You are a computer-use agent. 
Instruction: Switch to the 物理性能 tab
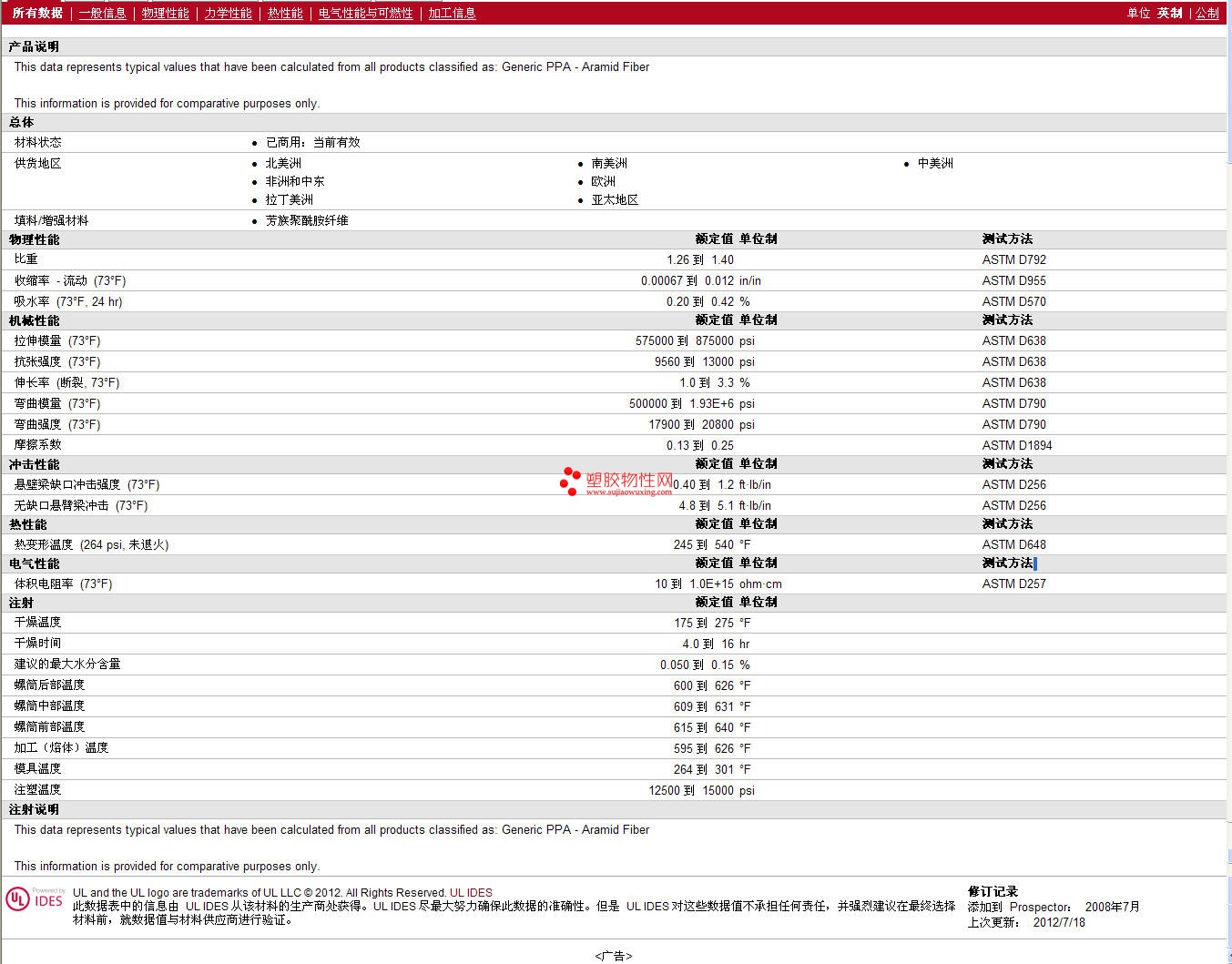tap(166, 13)
